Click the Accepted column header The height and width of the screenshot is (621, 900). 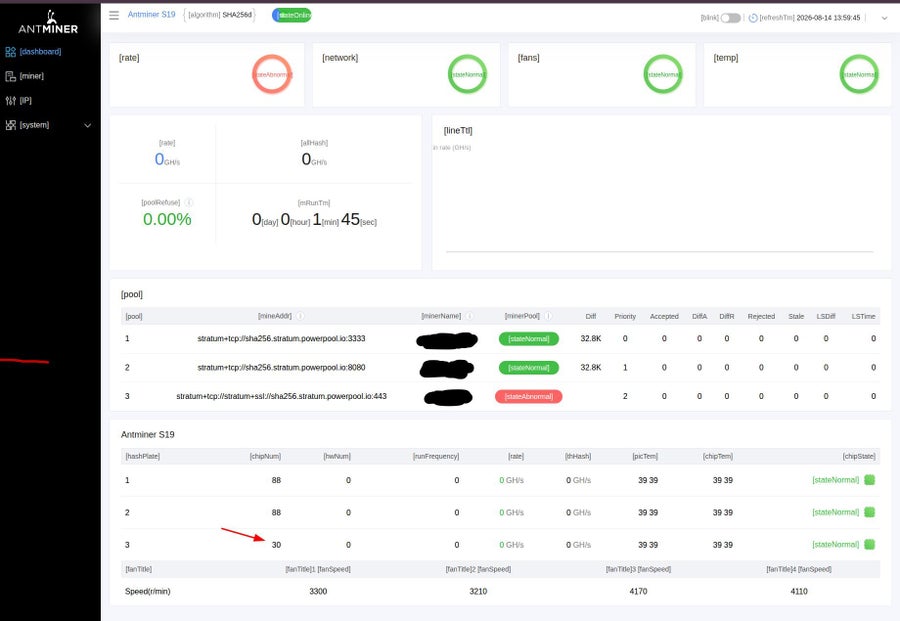(664, 316)
